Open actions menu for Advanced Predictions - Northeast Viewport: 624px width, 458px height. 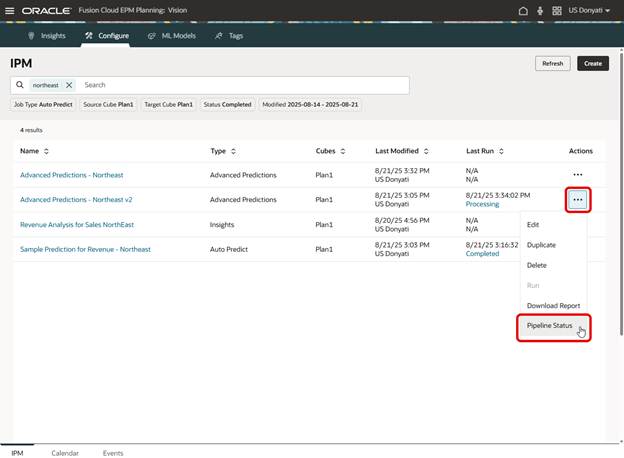[x=577, y=175]
